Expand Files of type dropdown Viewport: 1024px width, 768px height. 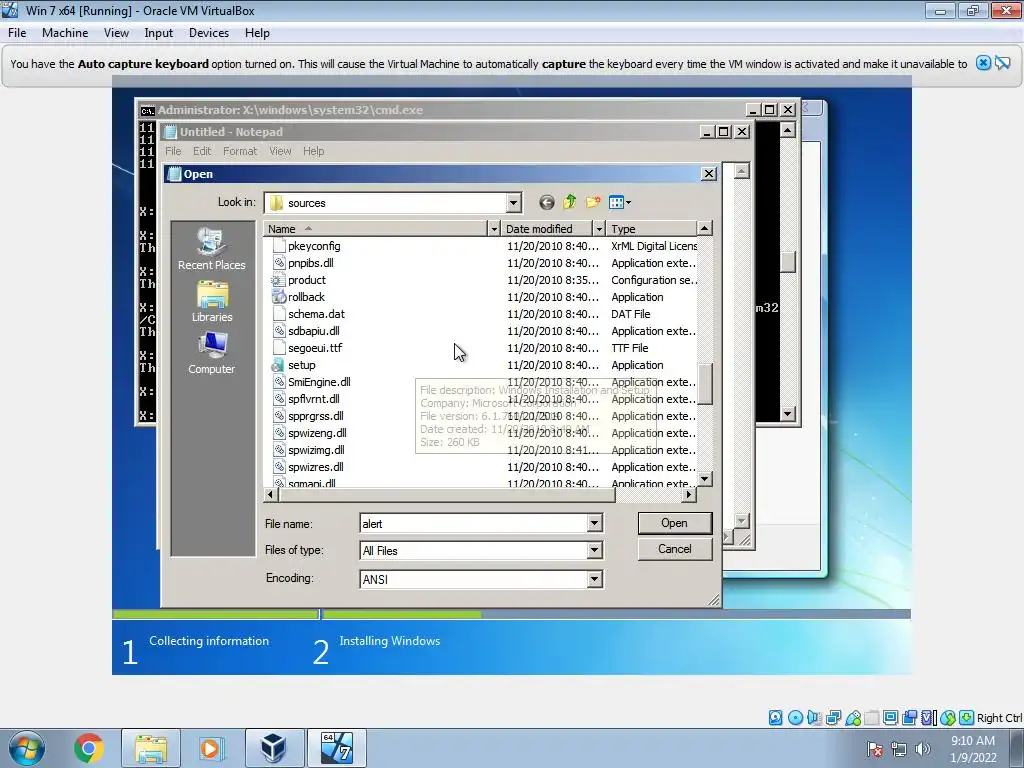[x=594, y=551]
